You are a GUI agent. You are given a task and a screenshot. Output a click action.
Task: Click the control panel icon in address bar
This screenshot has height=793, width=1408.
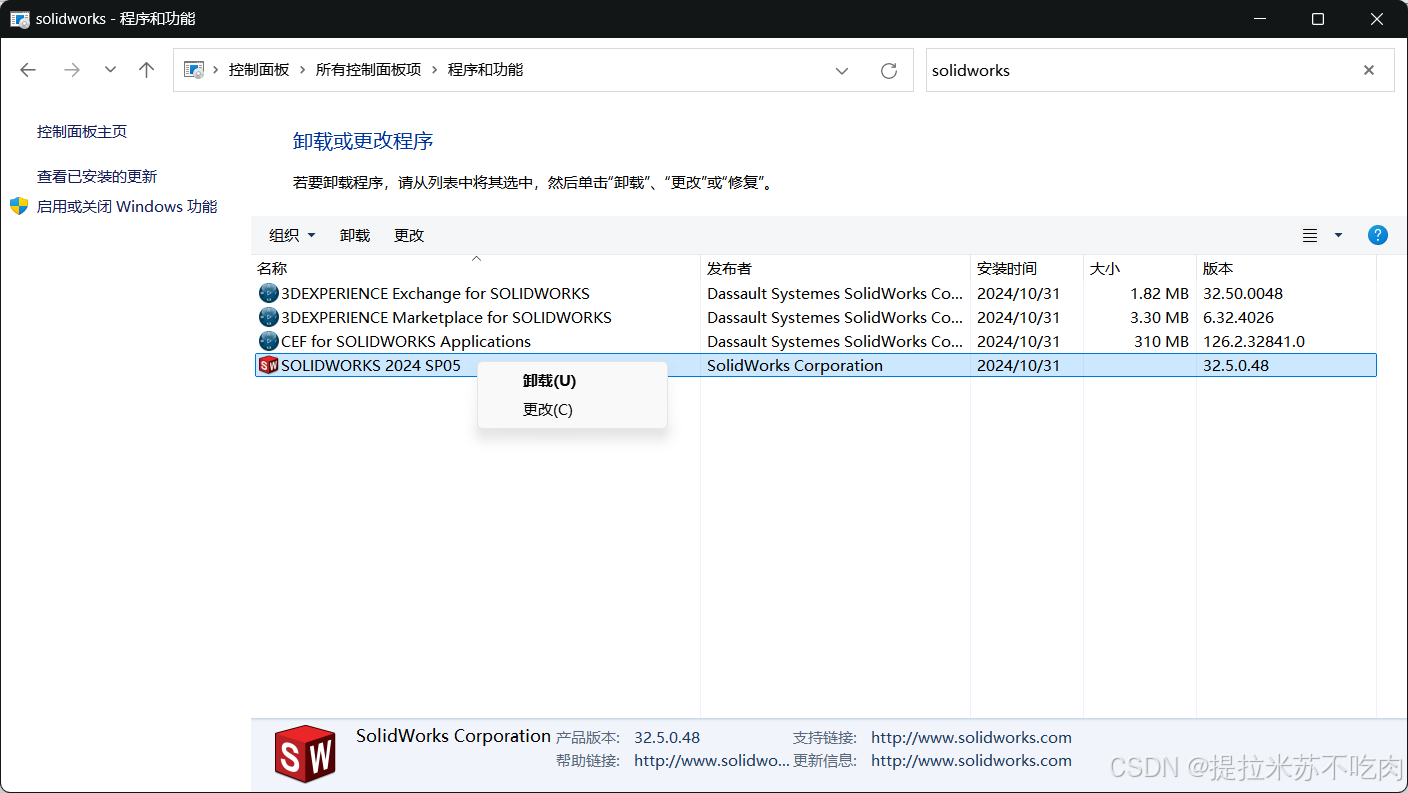[x=195, y=70]
